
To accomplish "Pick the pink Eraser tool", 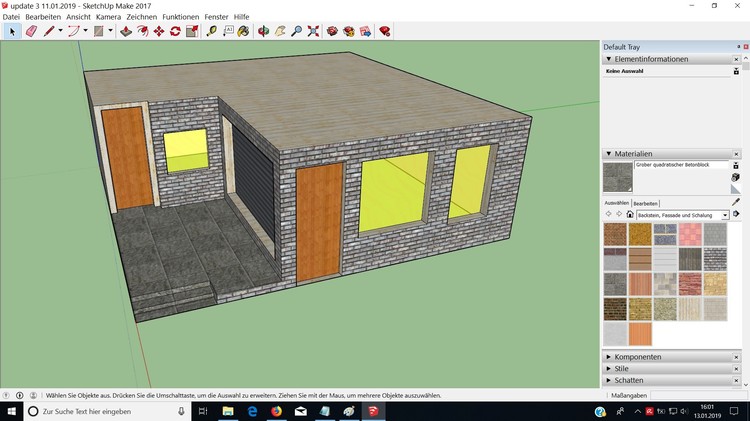I will point(31,32).
